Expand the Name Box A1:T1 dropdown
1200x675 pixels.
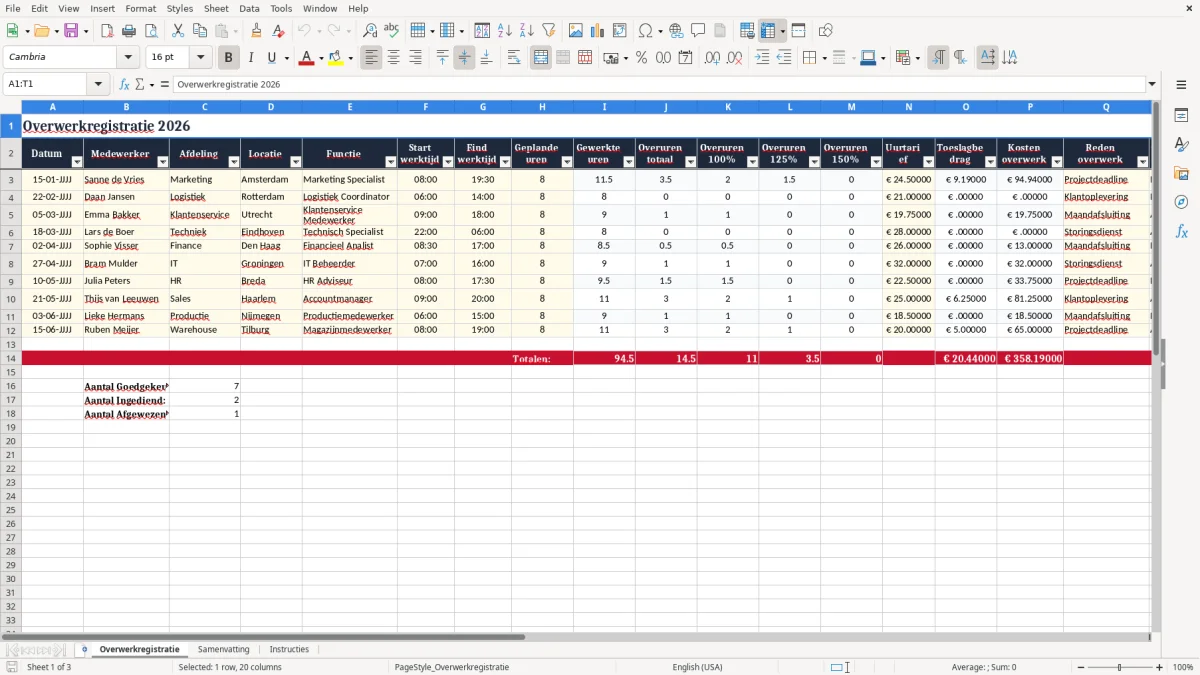coord(98,85)
